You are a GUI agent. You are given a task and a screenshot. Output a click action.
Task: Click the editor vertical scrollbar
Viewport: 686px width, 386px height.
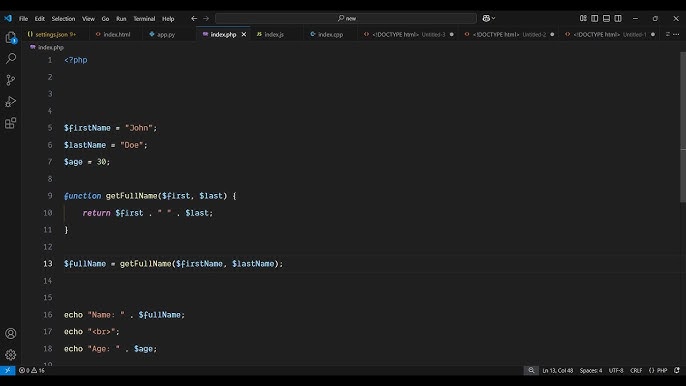coord(683,127)
